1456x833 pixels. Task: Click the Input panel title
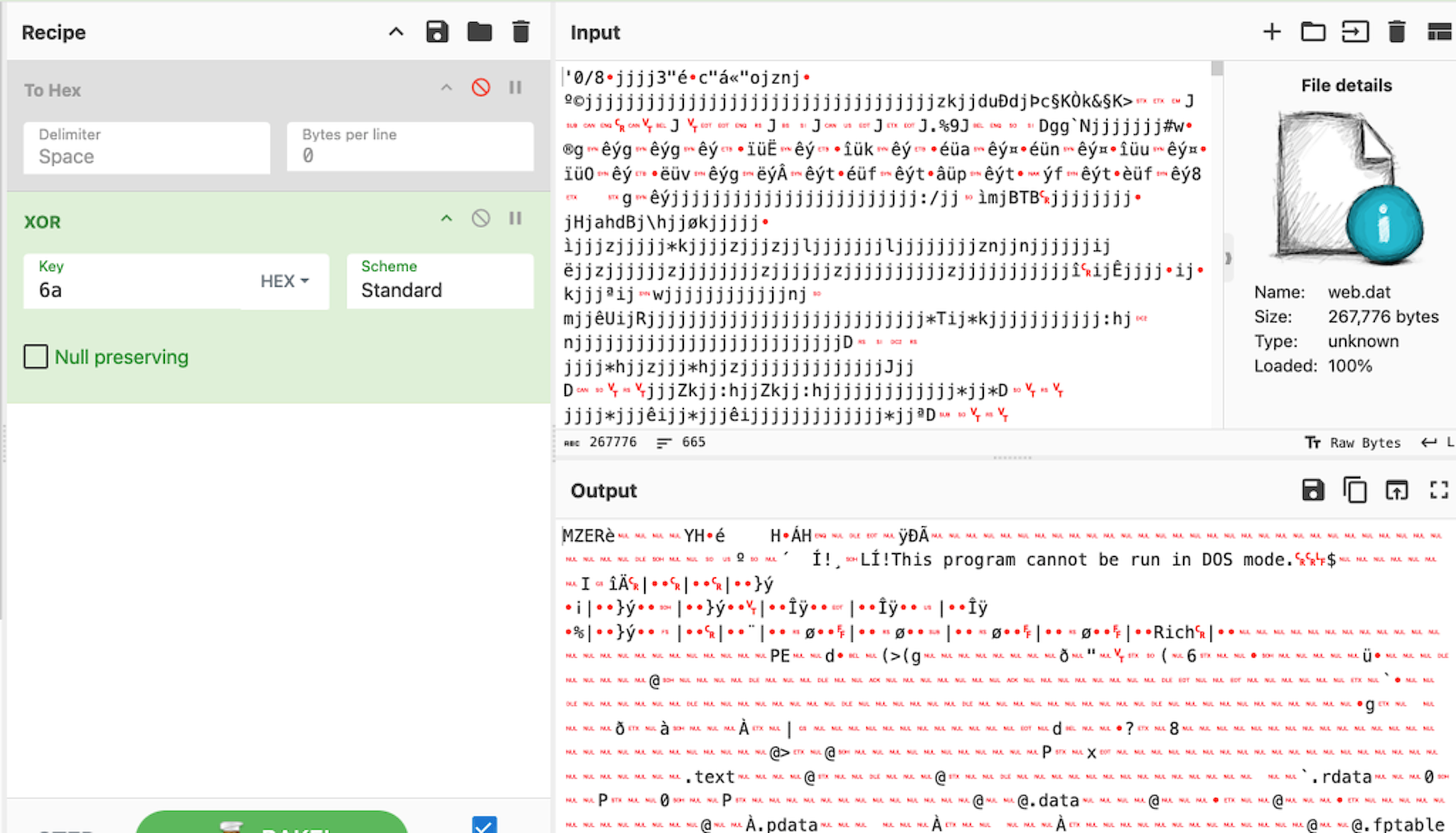(x=595, y=33)
